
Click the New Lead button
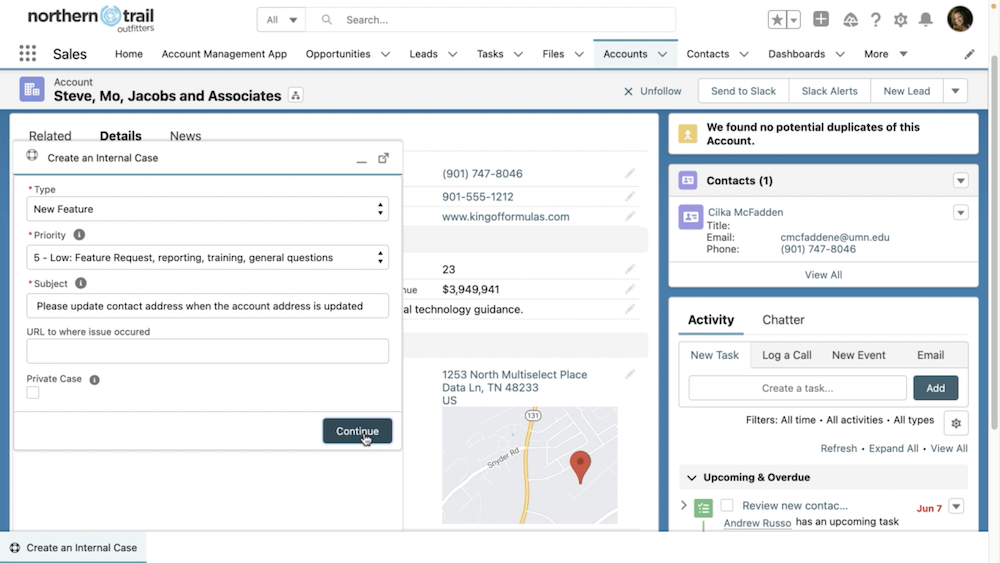(906, 91)
